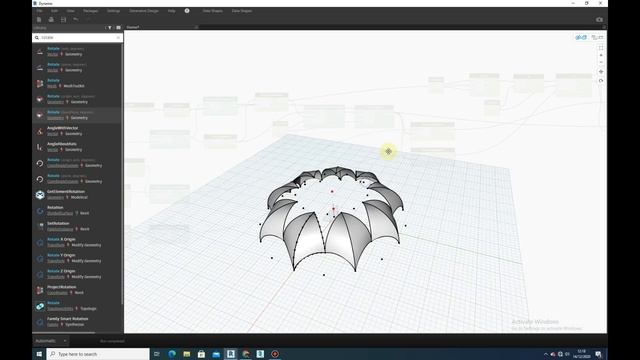Image resolution: width=640 pixels, height=360 pixels.
Task: Select Rotate node under Topologic
Action: point(78,306)
